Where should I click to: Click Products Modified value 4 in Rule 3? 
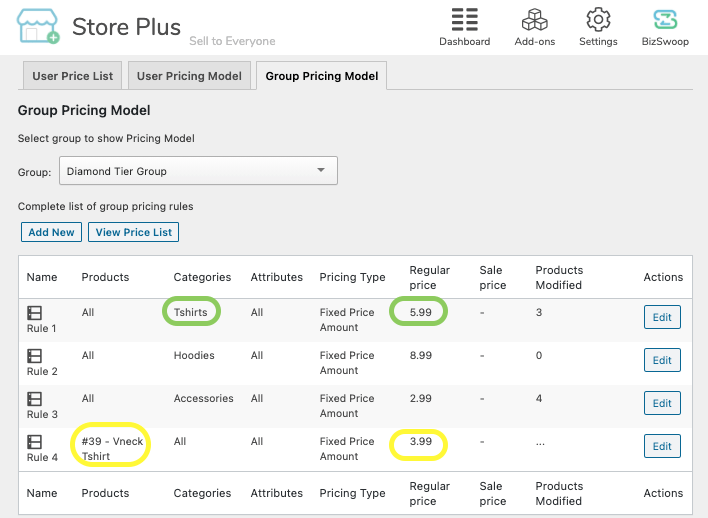point(539,398)
